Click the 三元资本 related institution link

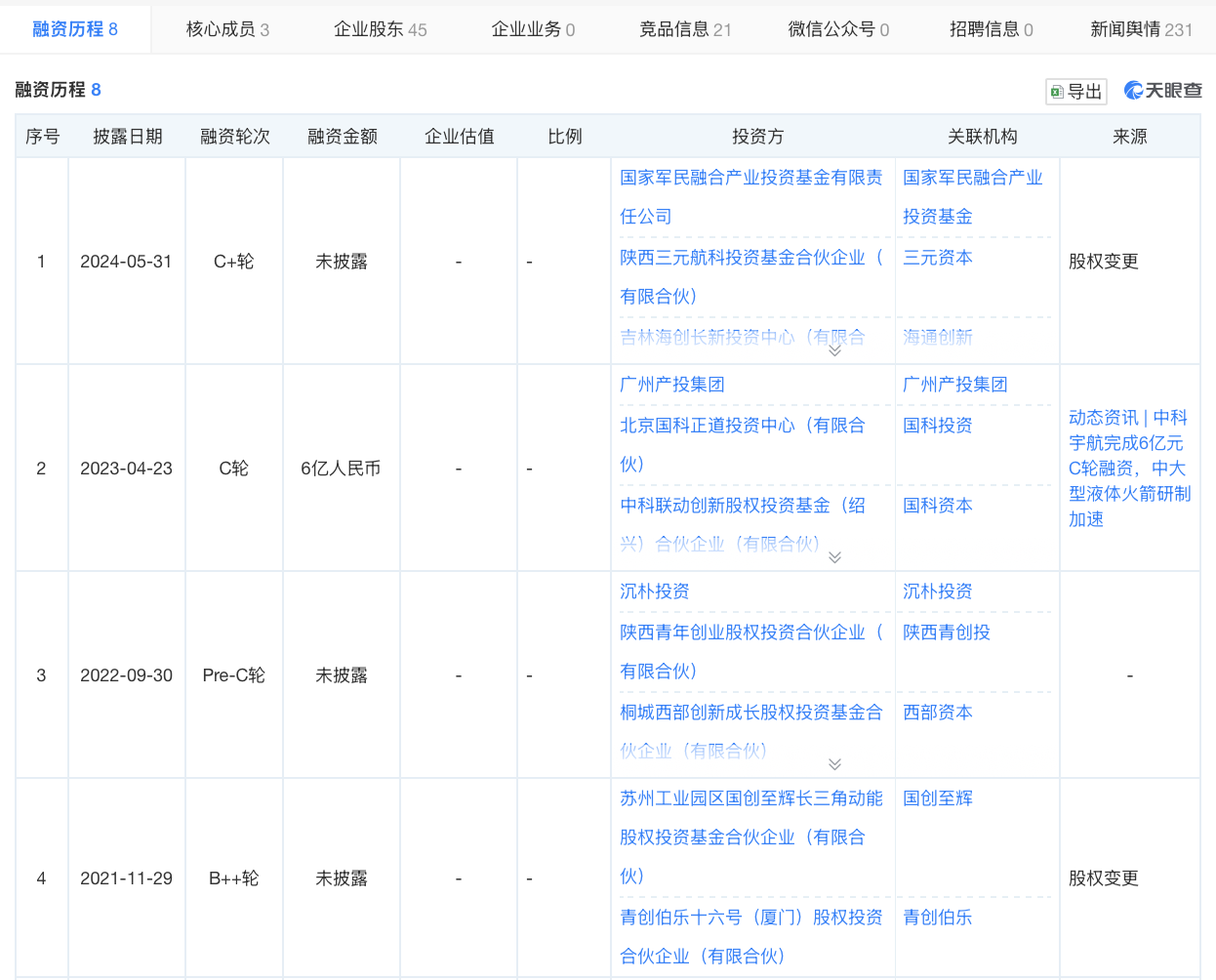[937, 258]
